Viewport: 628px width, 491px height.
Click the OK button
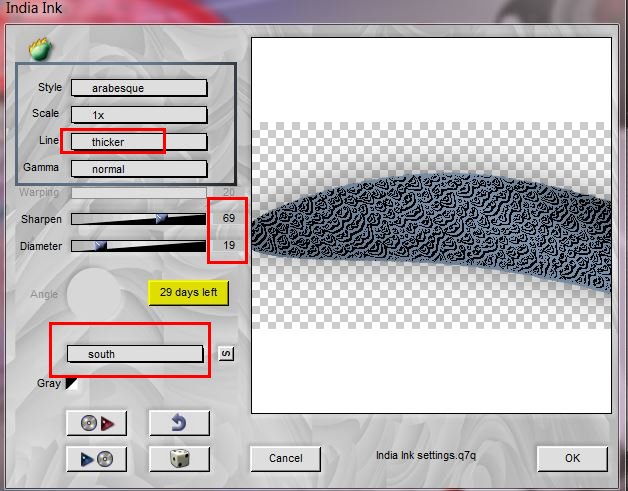tap(572, 459)
